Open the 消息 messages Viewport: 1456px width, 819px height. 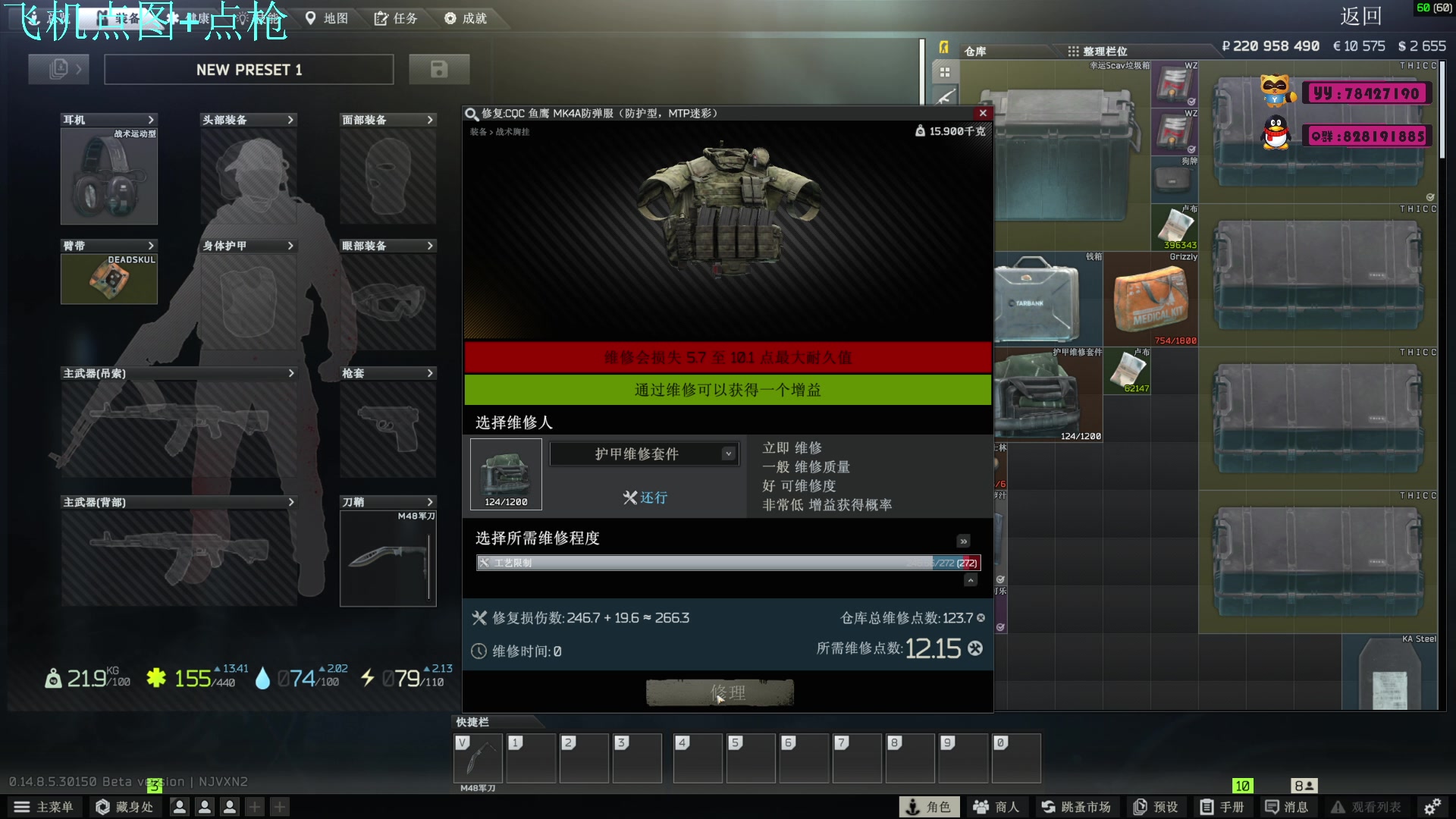tap(1287, 807)
